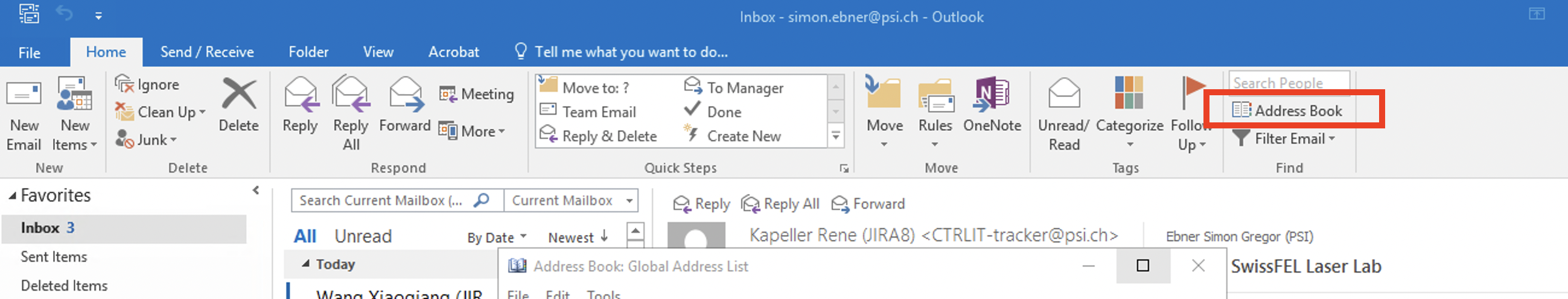Click Forward in the ribbon
1568x299 pixels.
point(405,104)
